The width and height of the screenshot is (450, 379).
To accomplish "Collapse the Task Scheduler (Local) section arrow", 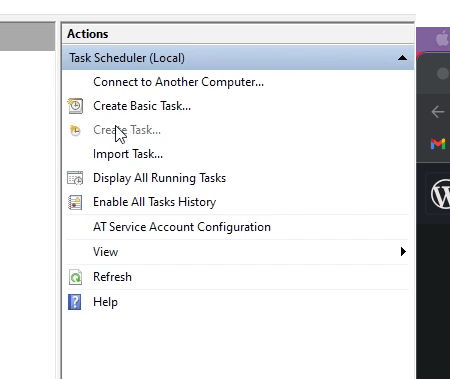I will pyautogui.click(x=402, y=58).
